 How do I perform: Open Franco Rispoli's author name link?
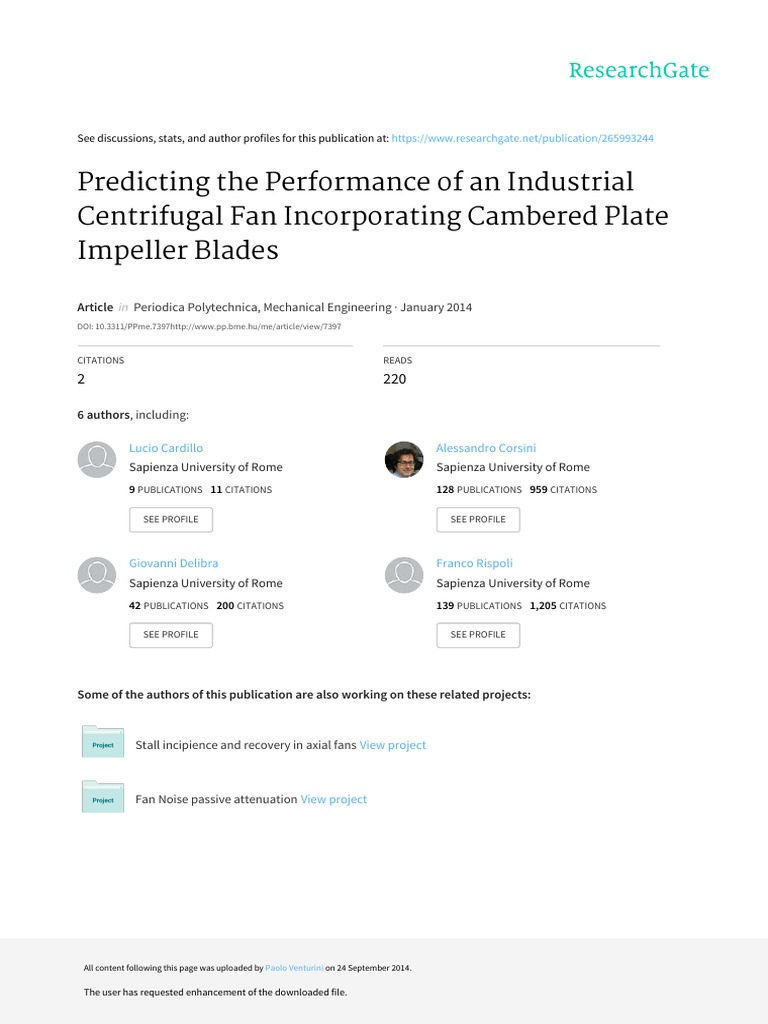tap(474, 563)
